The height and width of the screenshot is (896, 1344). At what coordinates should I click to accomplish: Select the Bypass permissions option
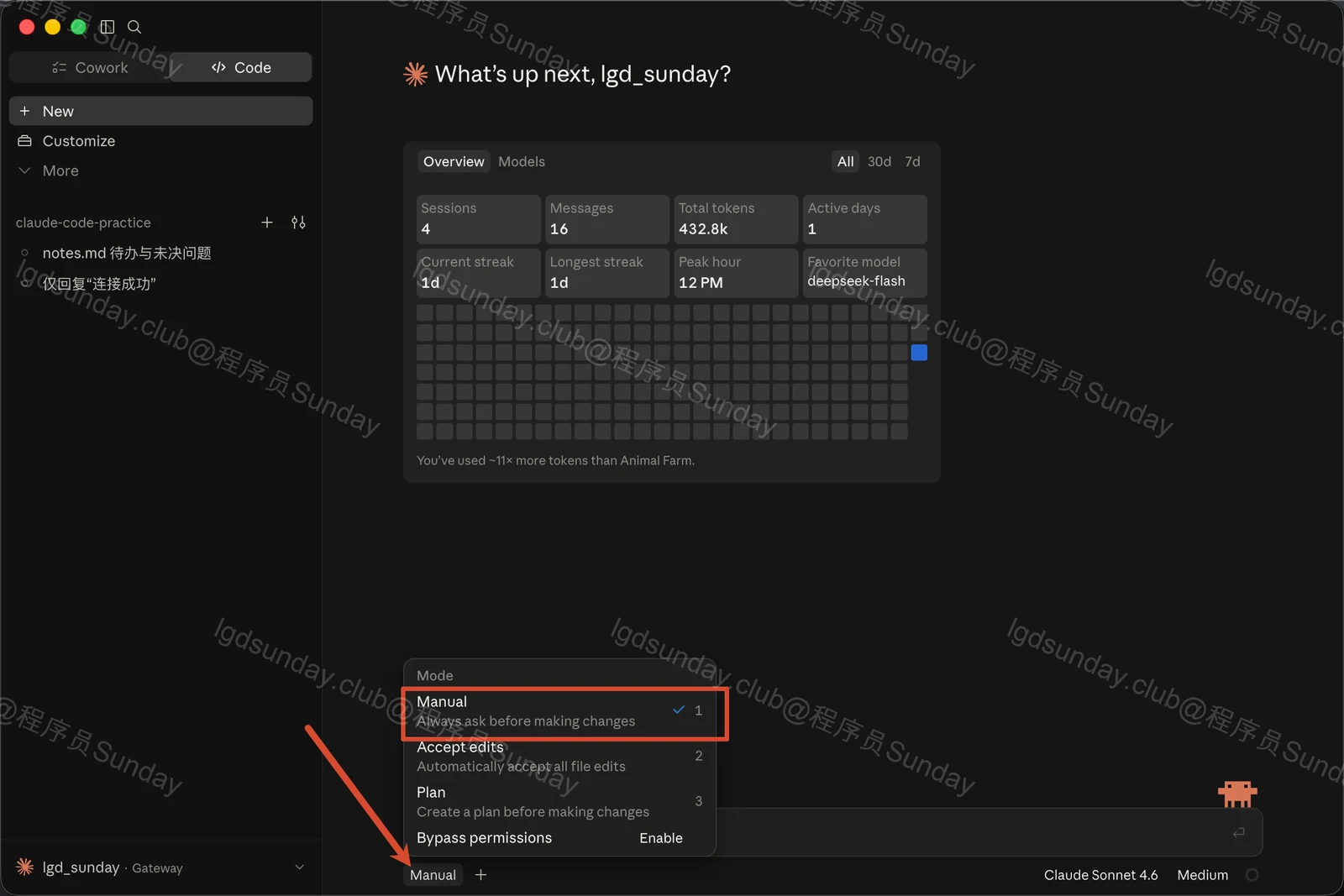[484, 838]
